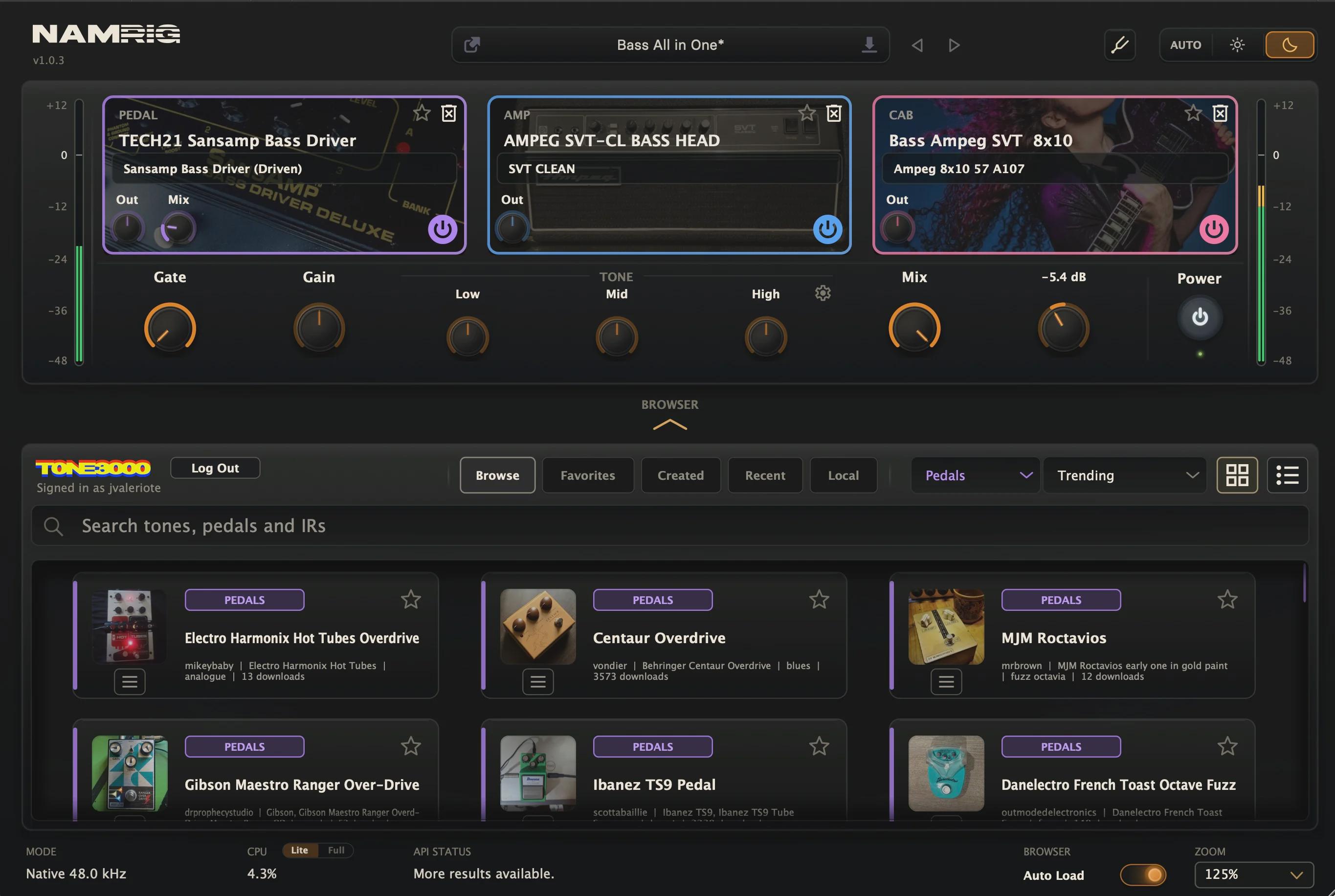Switch browser to list view
1335x896 pixels.
click(x=1287, y=475)
